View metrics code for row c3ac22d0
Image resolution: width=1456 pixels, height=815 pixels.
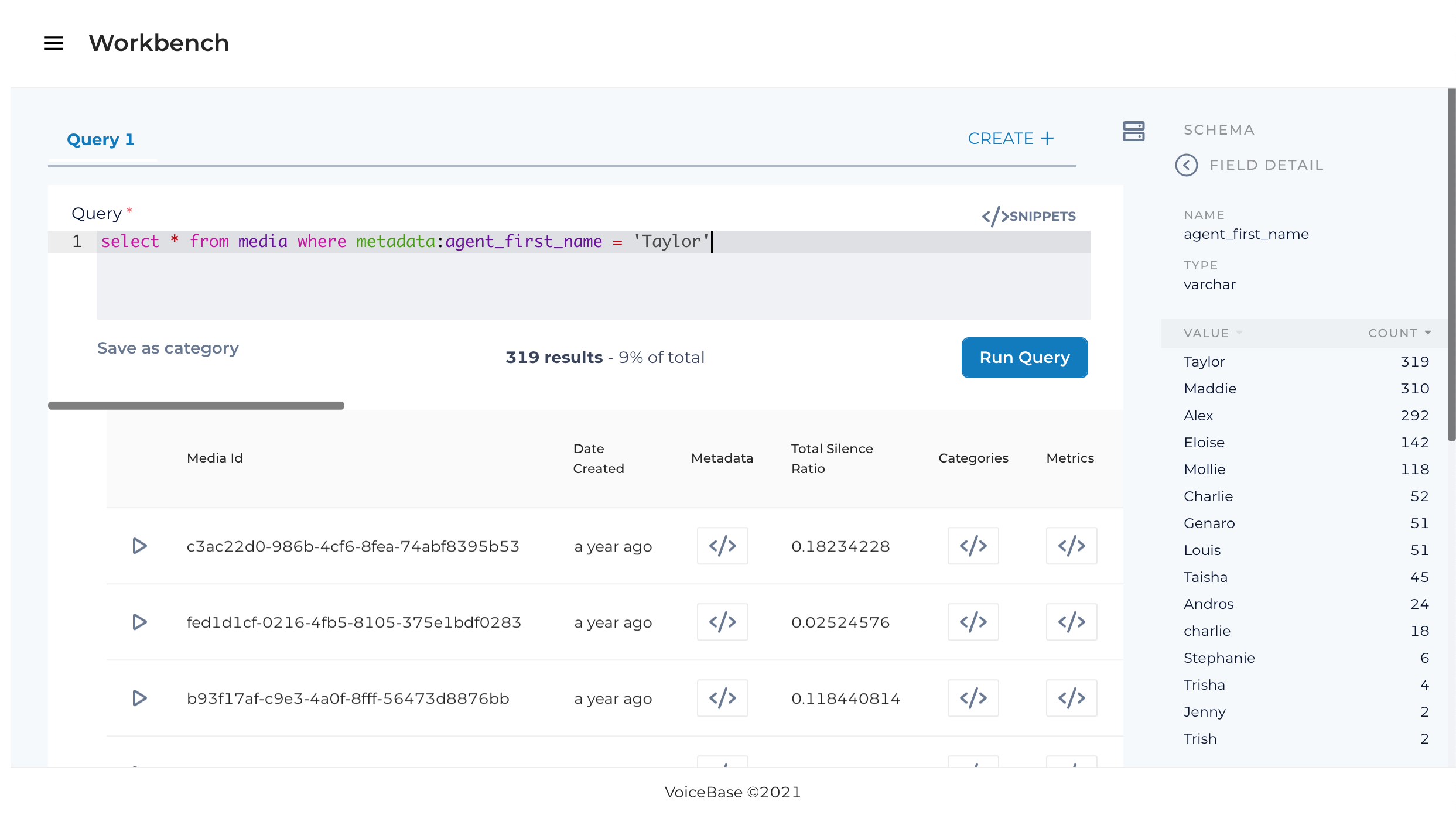point(1071,546)
